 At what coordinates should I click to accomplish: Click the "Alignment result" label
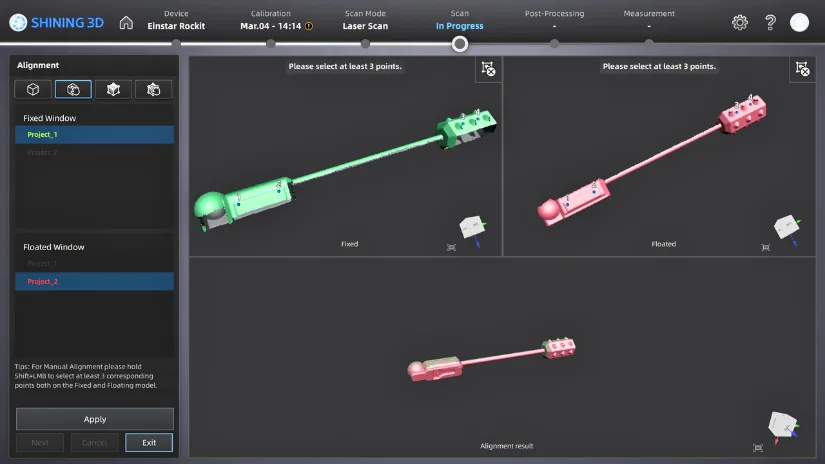pos(507,446)
